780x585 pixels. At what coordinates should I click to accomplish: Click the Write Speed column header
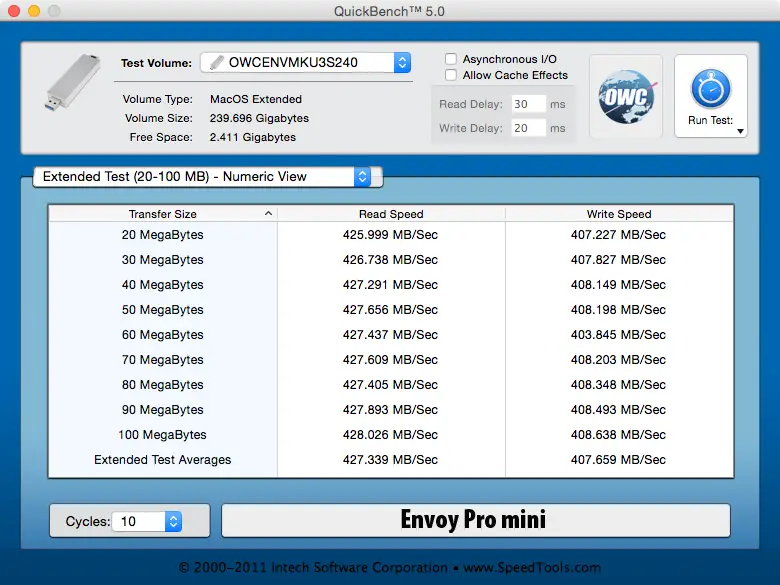[619, 214]
